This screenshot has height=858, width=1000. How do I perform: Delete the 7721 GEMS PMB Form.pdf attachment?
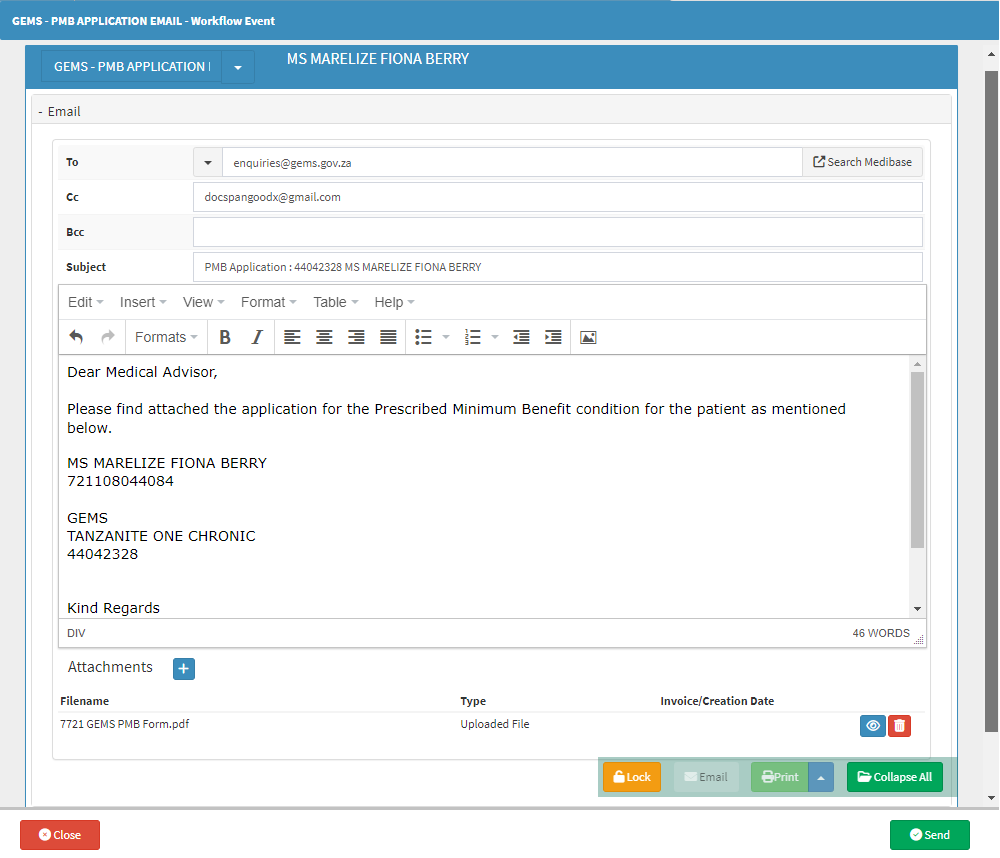click(899, 725)
